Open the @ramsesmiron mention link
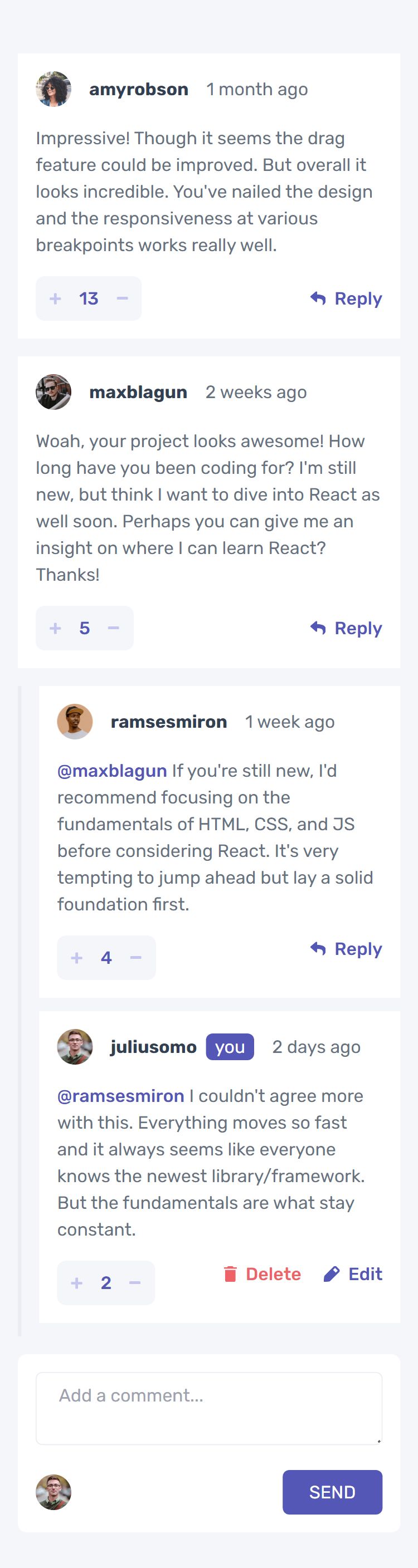Screen dimensions: 418x1568 (x=120, y=1096)
